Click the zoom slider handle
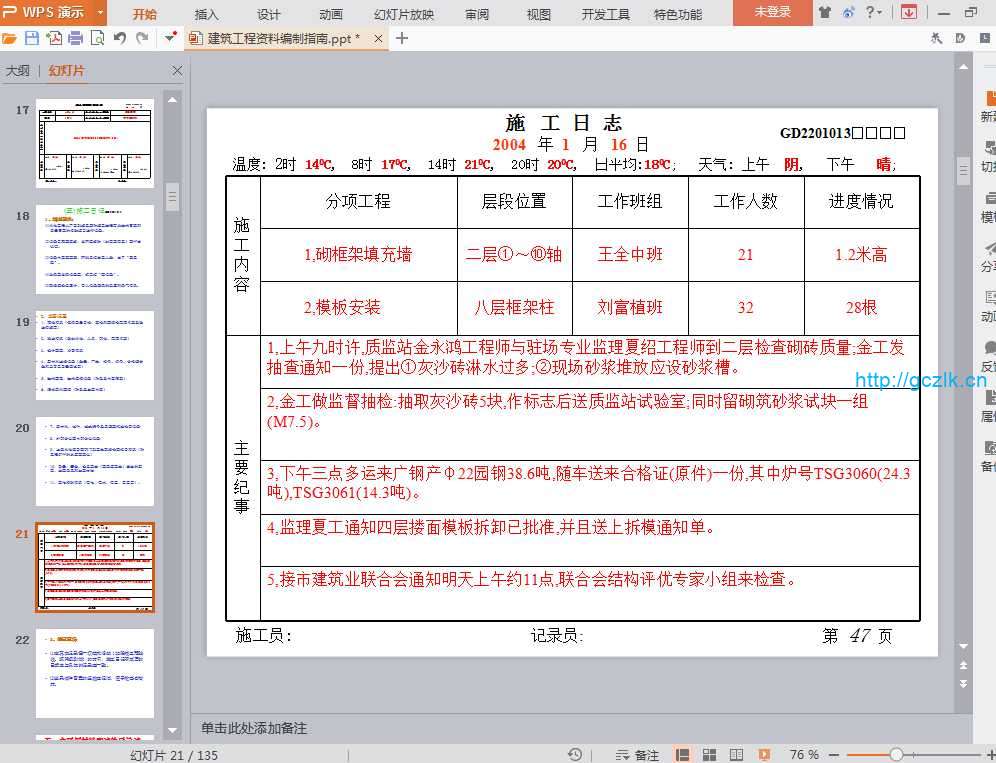This screenshot has width=996, height=763. coord(896,755)
